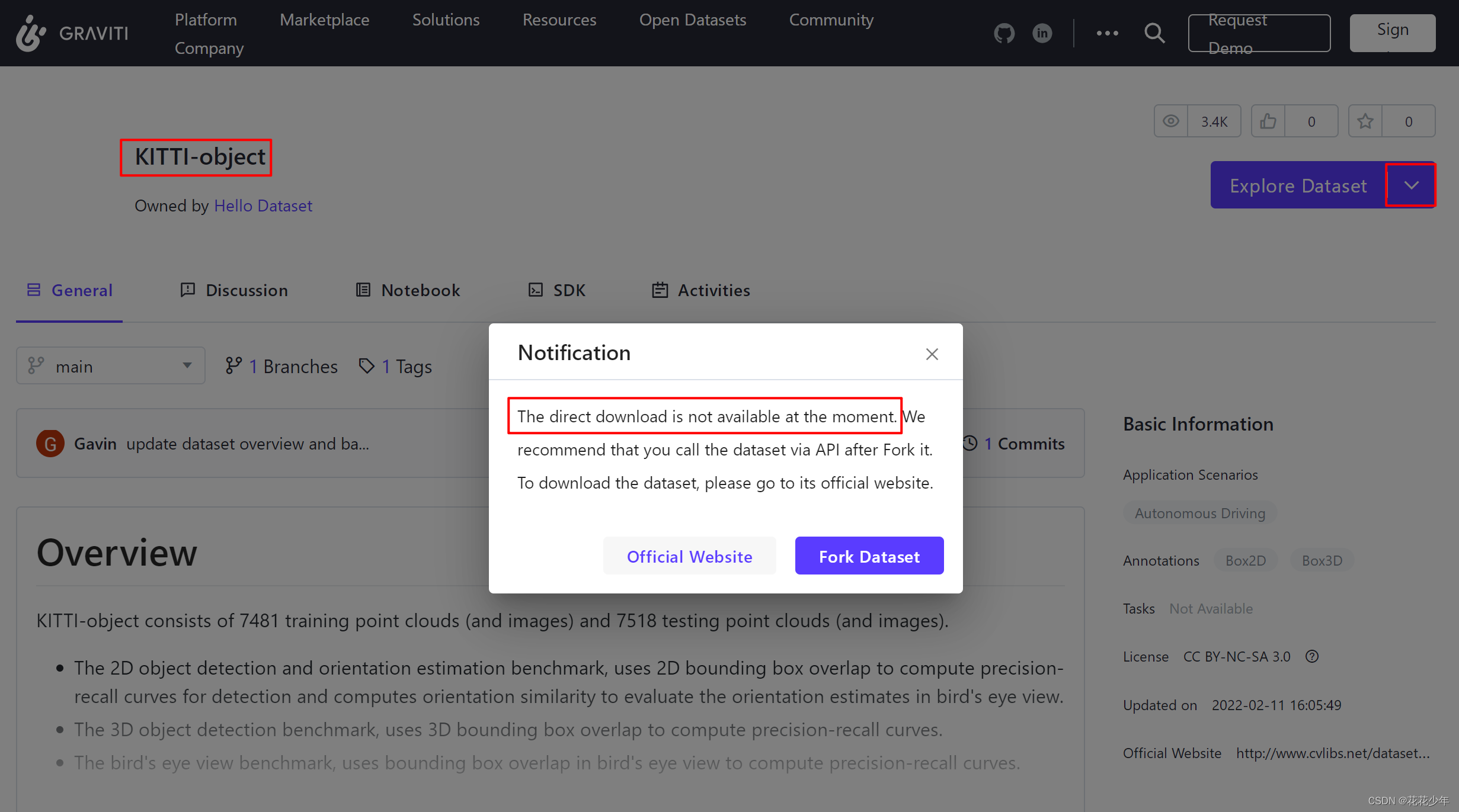Toggle the thumbs-up like button
Image resolution: width=1459 pixels, height=812 pixels.
click(x=1268, y=121)
